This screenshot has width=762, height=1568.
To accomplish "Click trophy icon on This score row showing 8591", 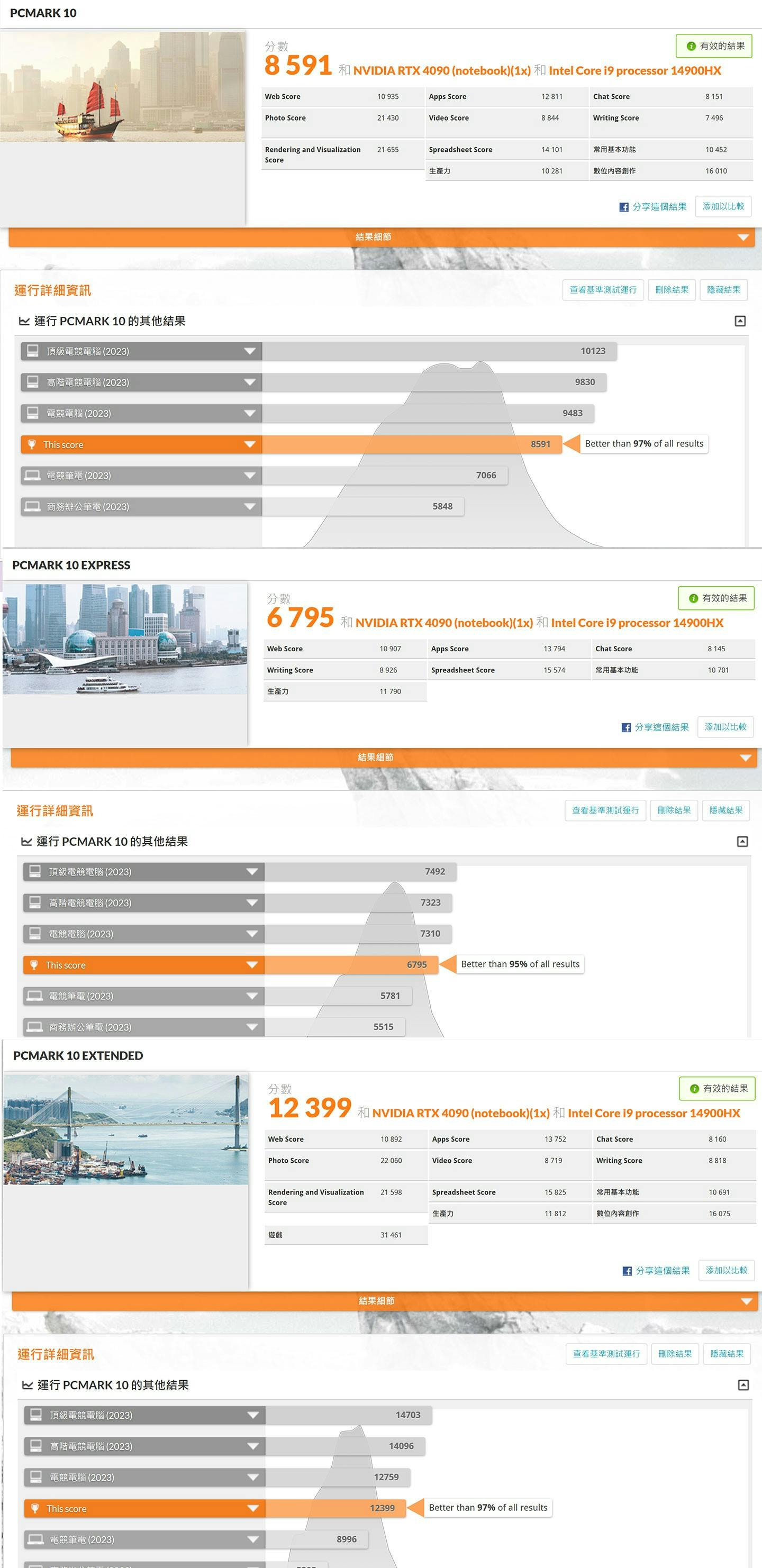I will [32, 444].
